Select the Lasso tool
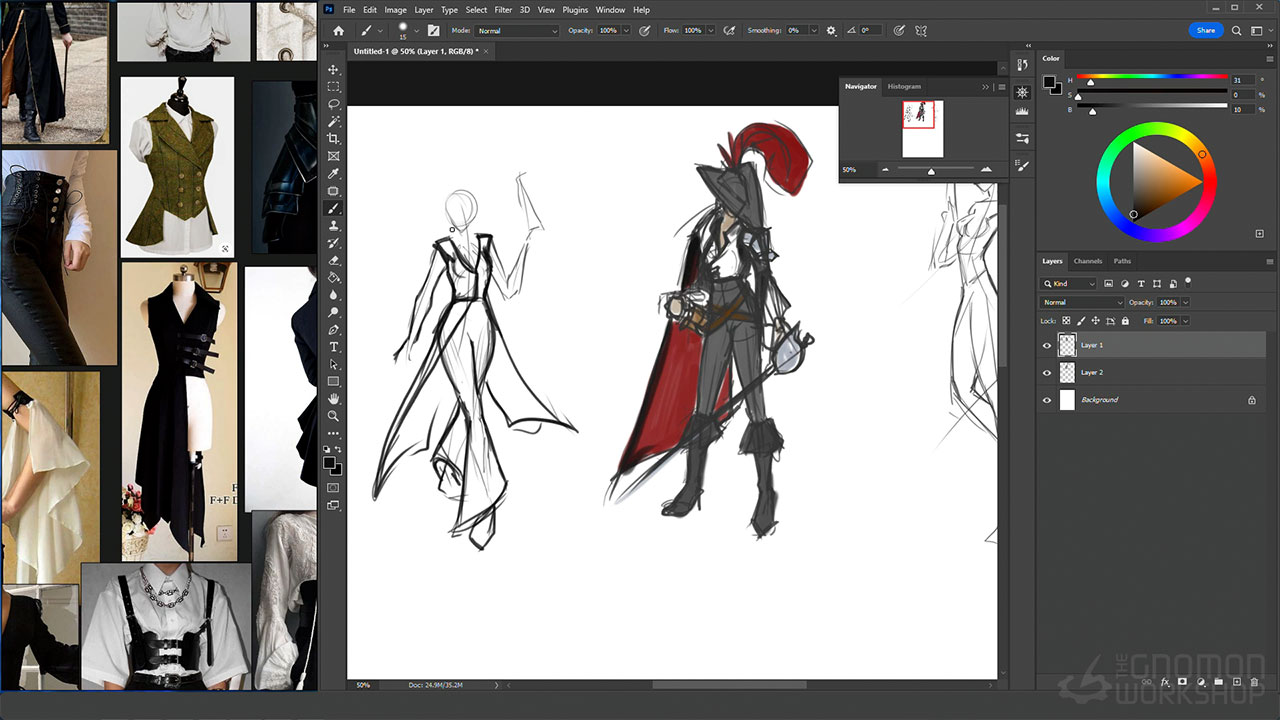Screen dimensions: 1280x720 tap(334, 104)
